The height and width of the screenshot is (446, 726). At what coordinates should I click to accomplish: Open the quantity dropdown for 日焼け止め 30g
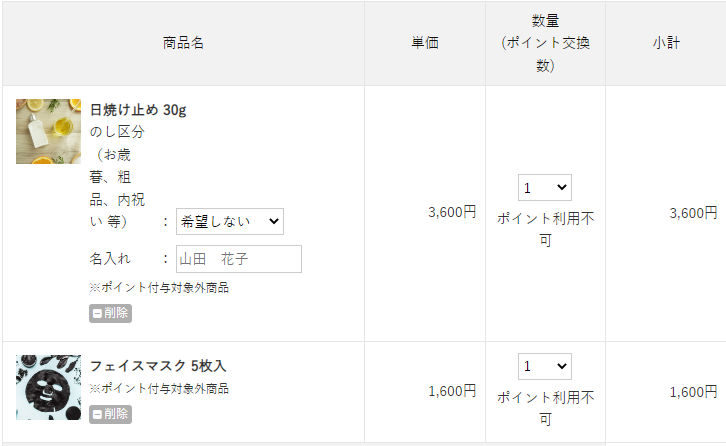coord(544,187)
